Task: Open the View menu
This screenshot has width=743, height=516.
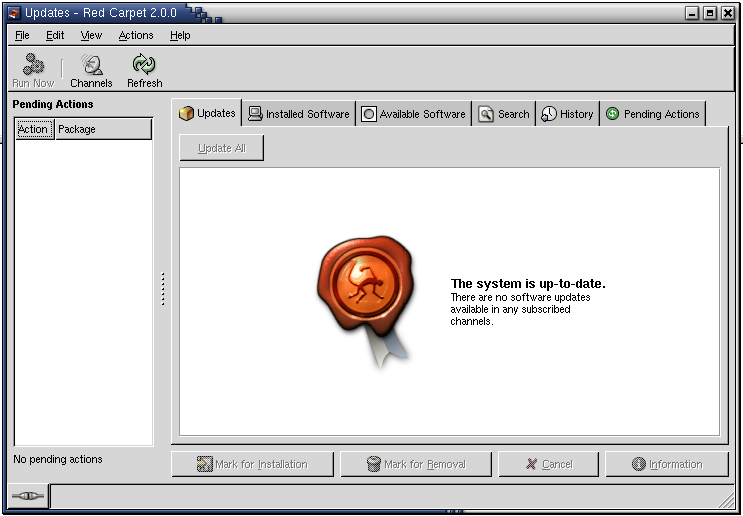Action: (x=91, y=36)
